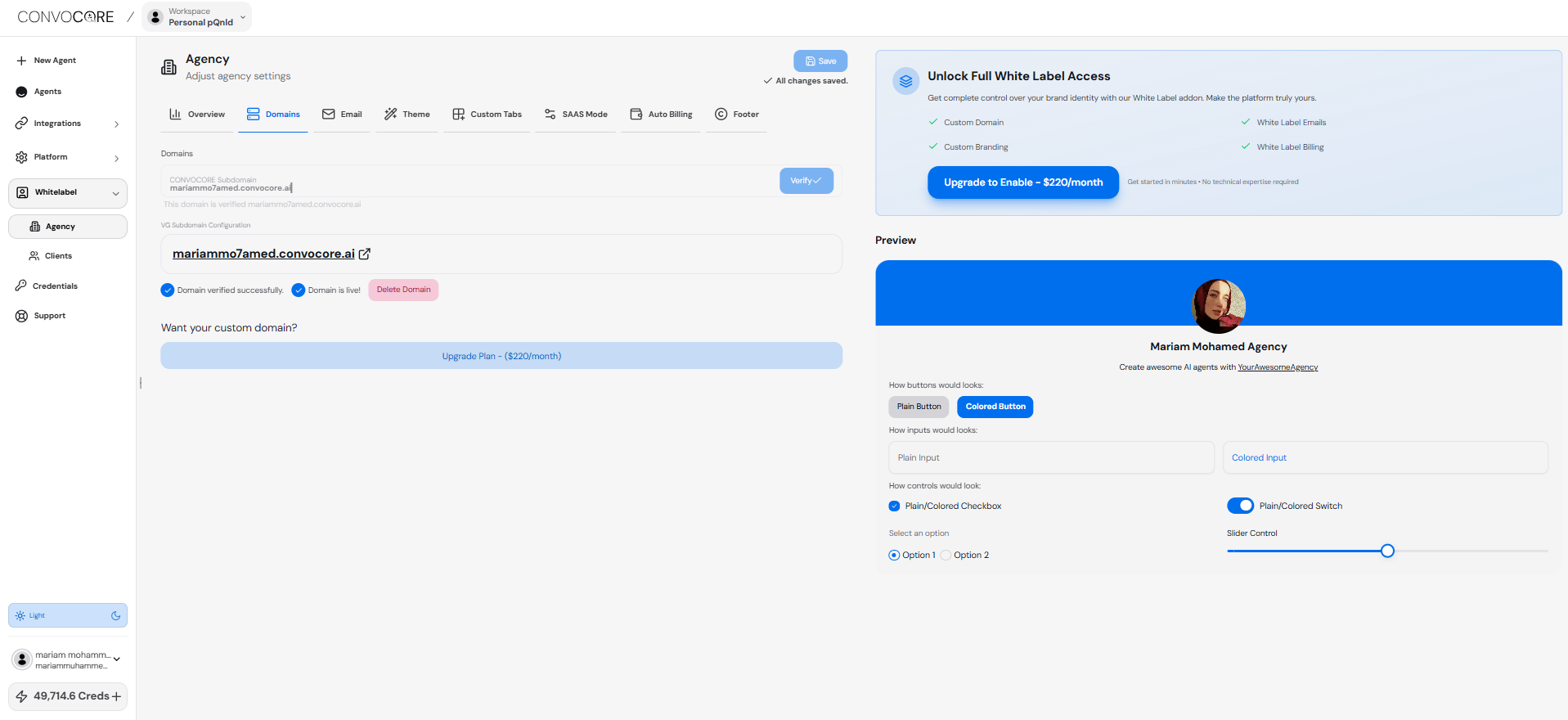Open Clients in the sidebar
The width and height of the screenshot is (1568, 720).
tap(68, 256)
